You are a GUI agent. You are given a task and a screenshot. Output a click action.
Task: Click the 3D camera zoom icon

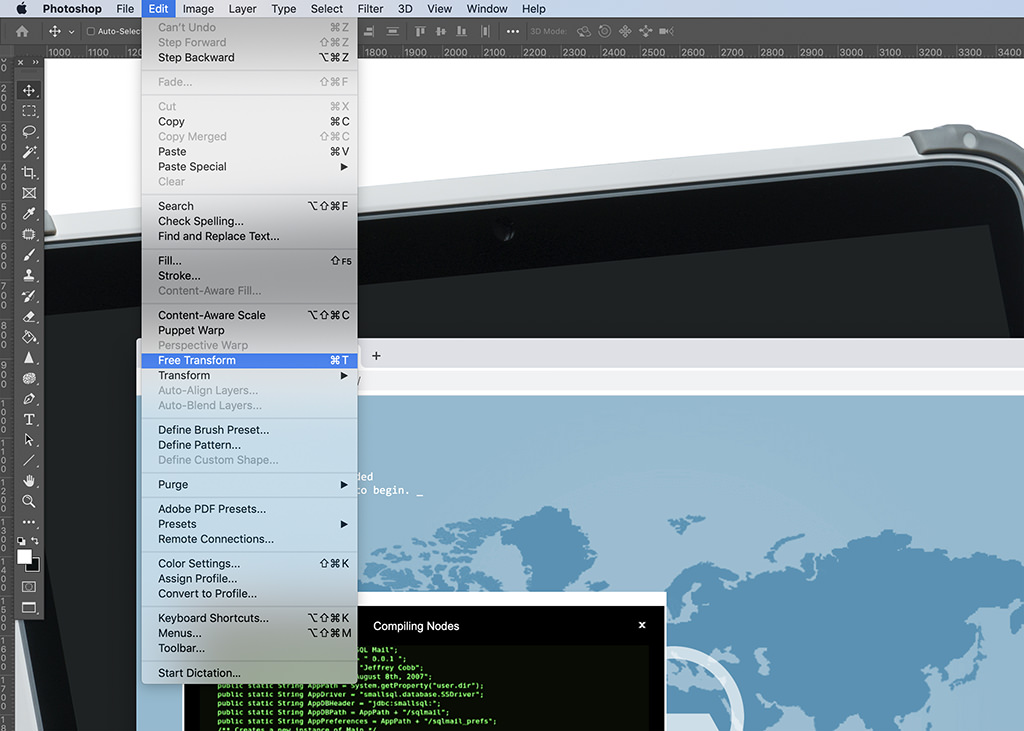click(x=666, y=31)
